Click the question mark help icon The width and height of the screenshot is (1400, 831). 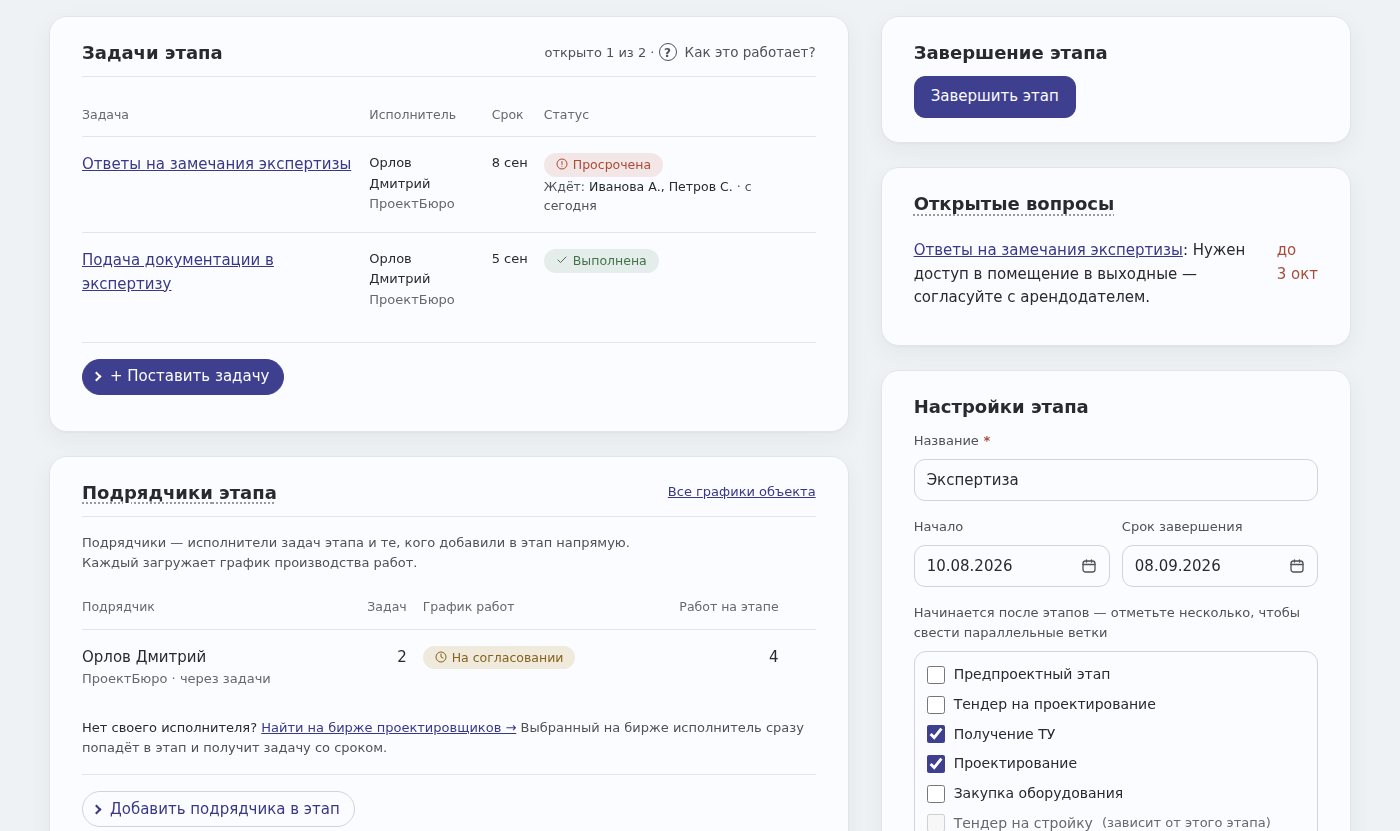[x=668, y=52]
